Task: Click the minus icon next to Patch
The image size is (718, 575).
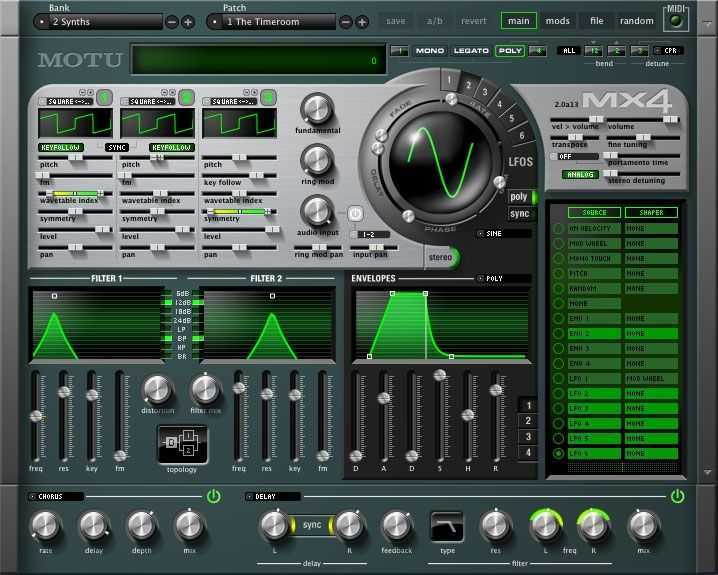Action: 346,21
